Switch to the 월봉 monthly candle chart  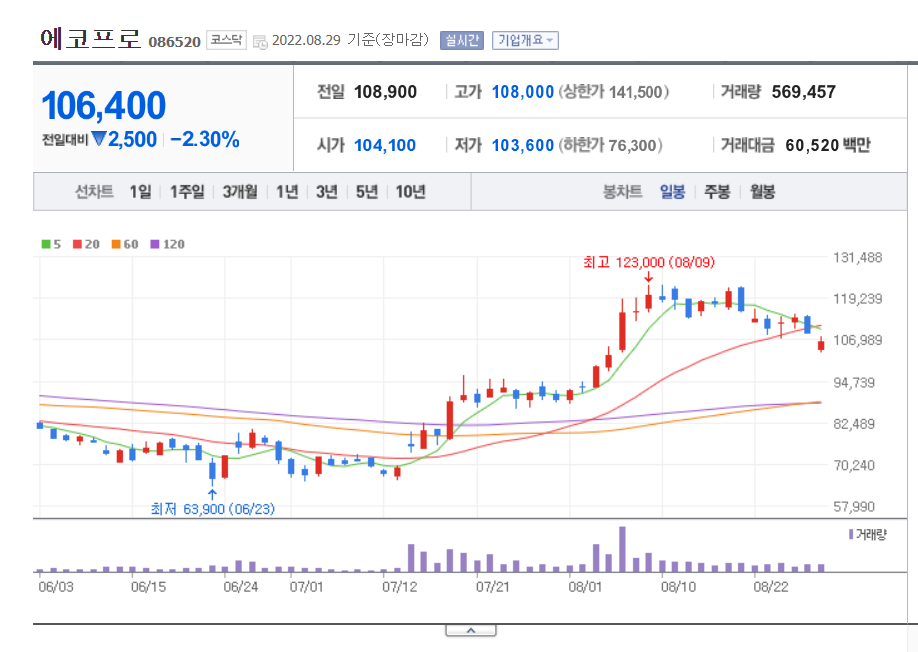coord(763,191)
